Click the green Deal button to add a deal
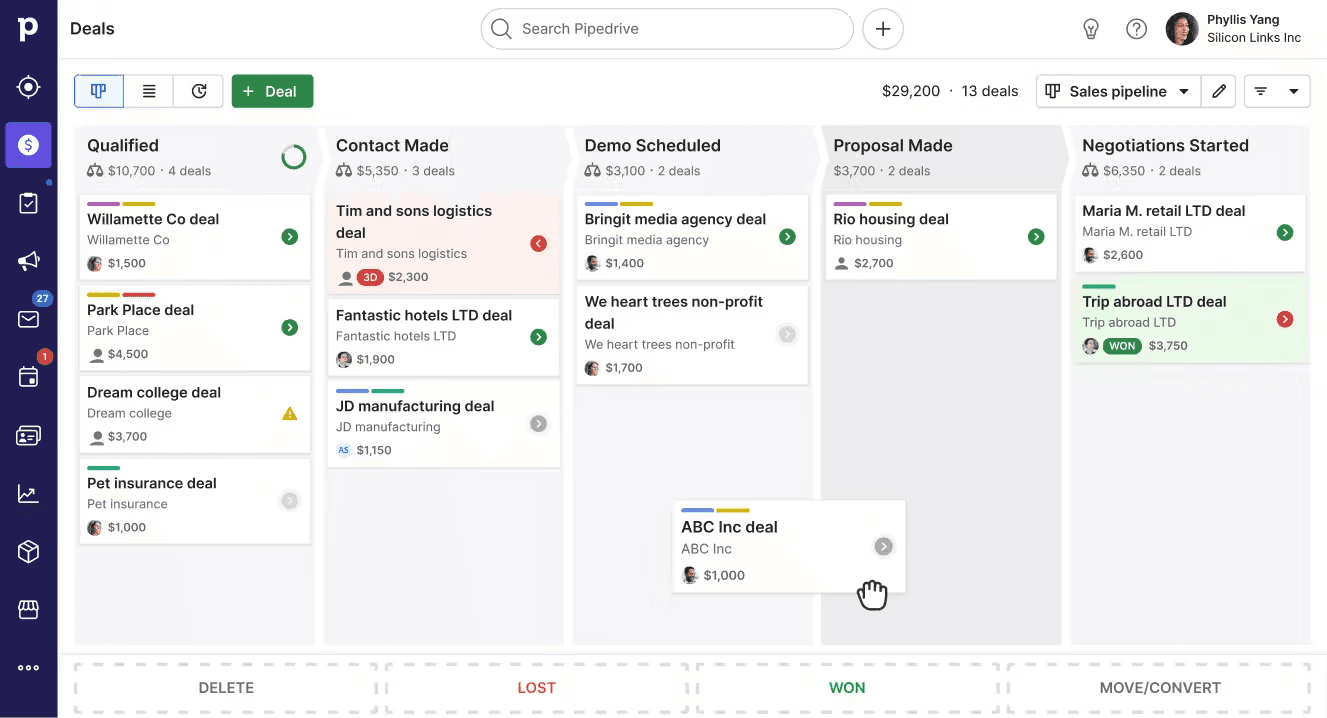 point(272,91)
